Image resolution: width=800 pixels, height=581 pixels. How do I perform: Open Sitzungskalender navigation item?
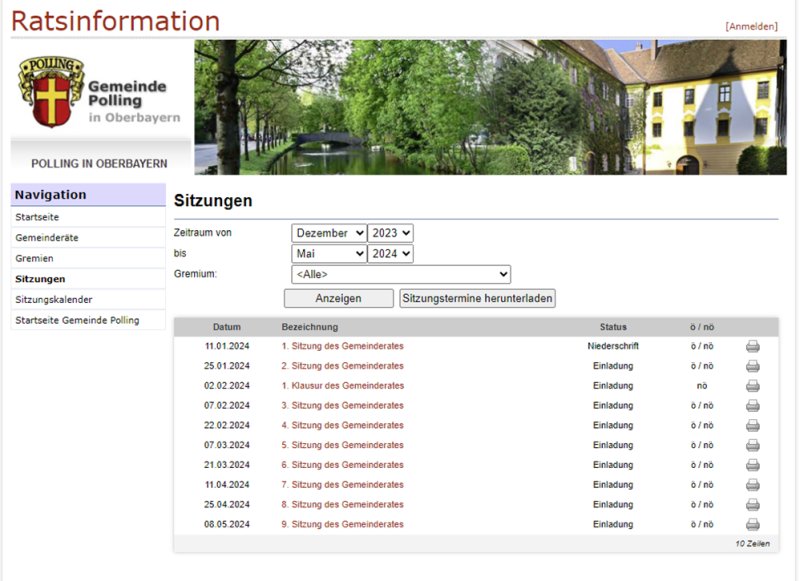point(54,300)
